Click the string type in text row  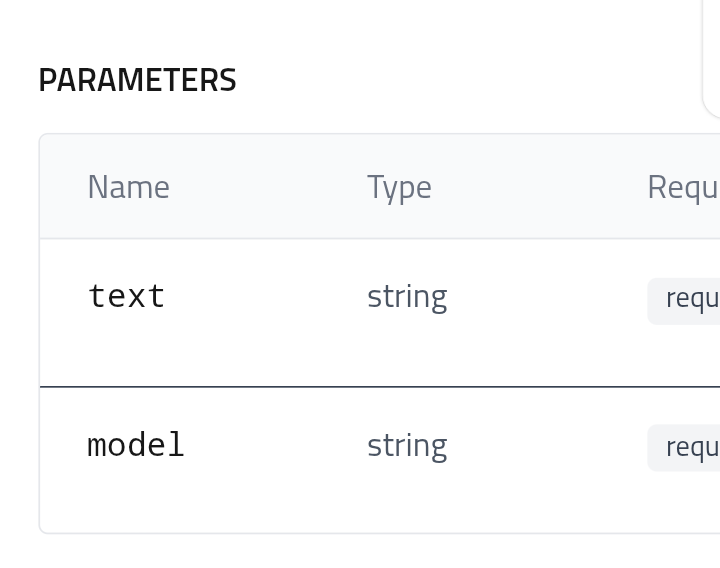(407, 298)
